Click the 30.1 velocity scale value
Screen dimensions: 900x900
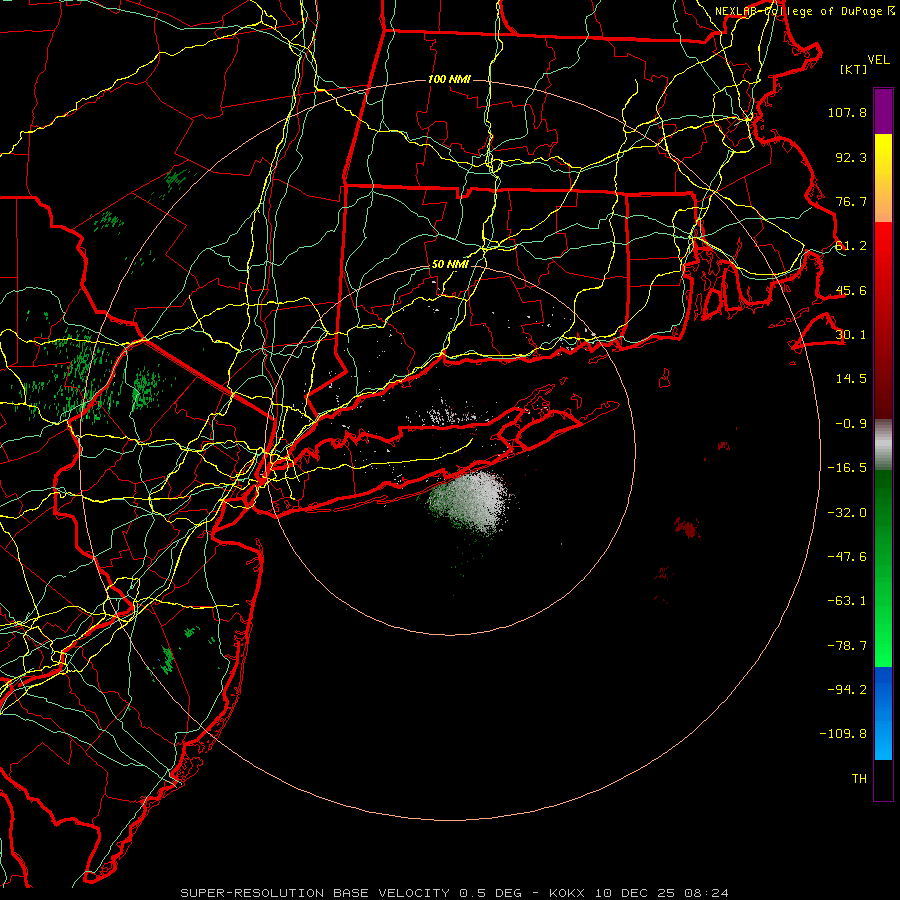click(851, 335)
